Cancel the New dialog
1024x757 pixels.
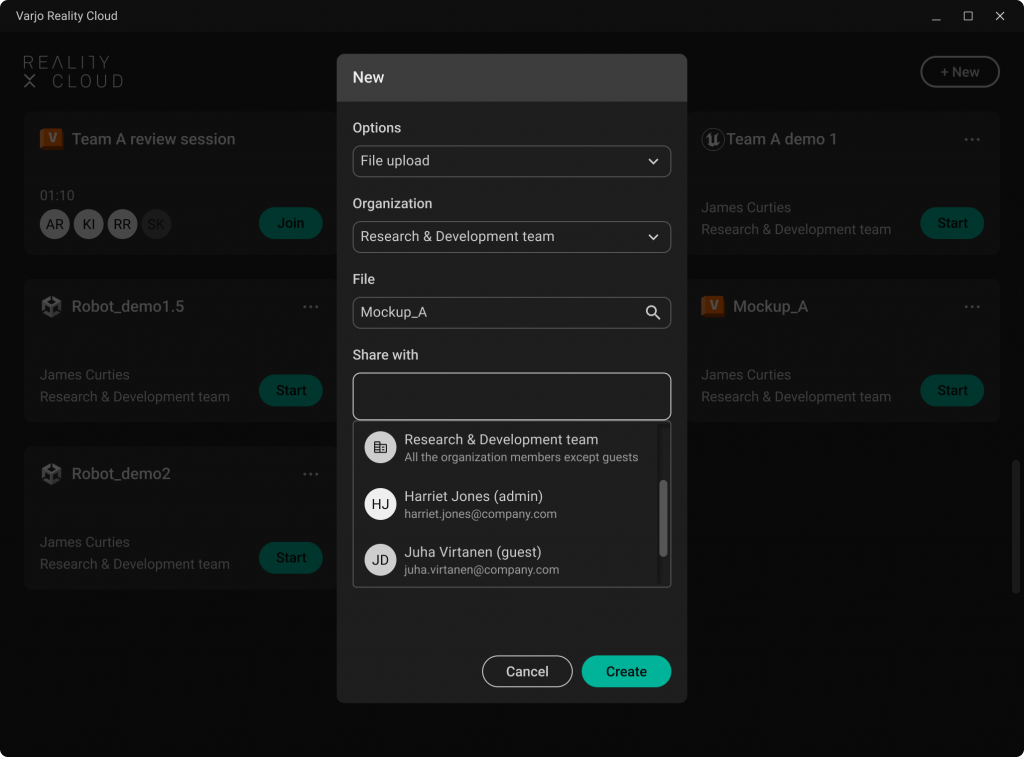(527, 672)
